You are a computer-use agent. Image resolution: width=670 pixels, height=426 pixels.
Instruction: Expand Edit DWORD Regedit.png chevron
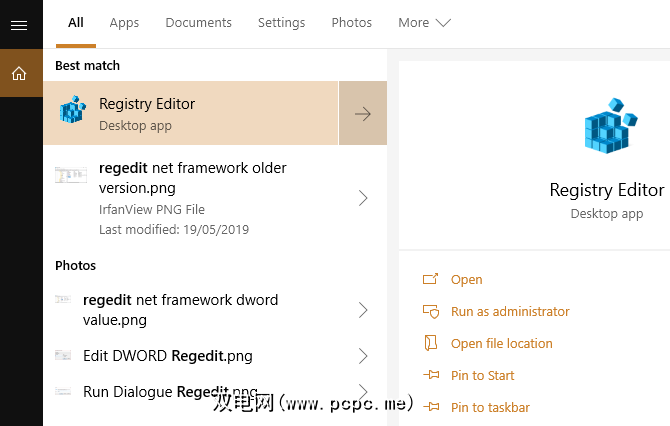[363, 356]
